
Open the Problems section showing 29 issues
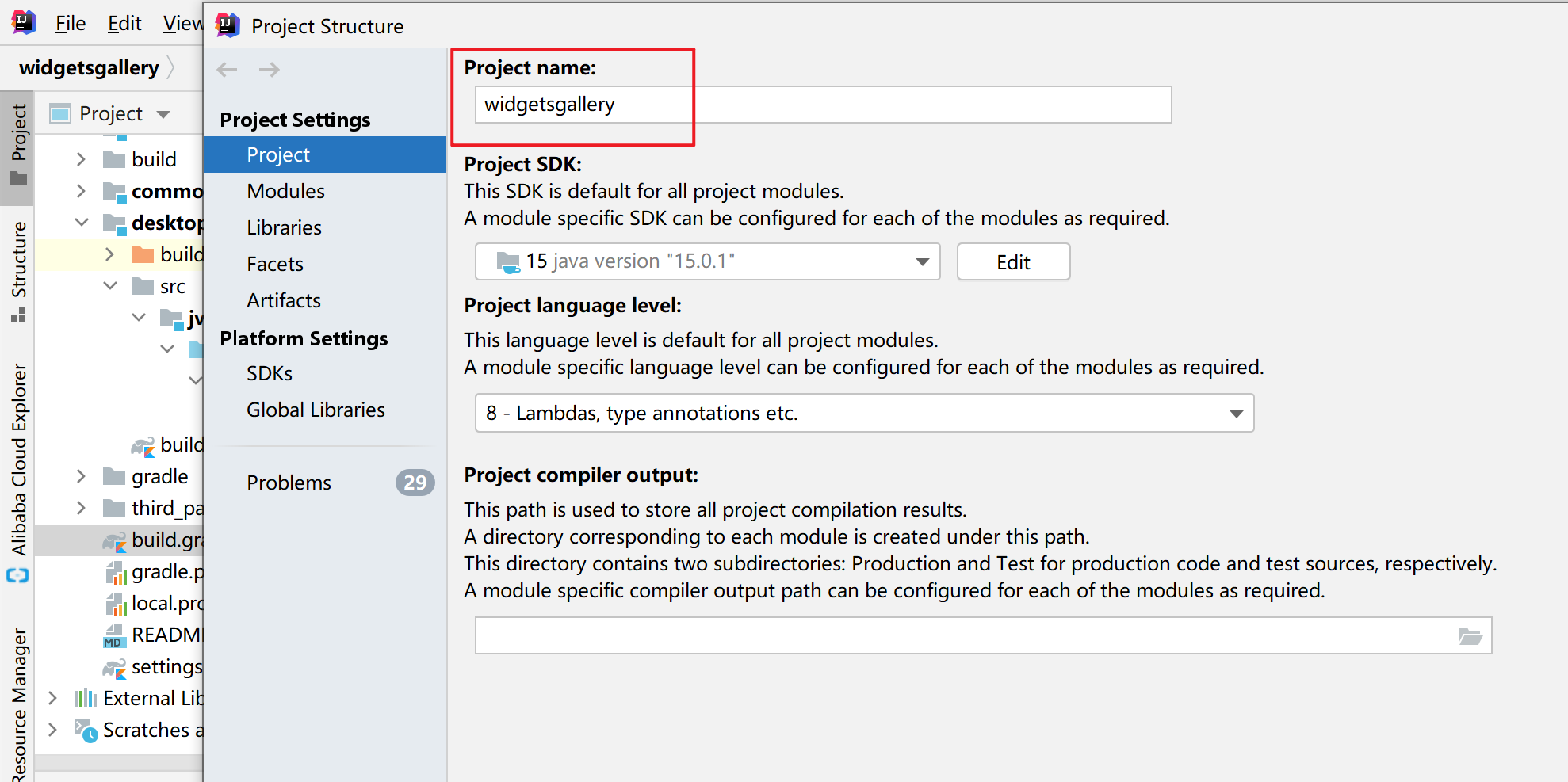coord(289,482)
